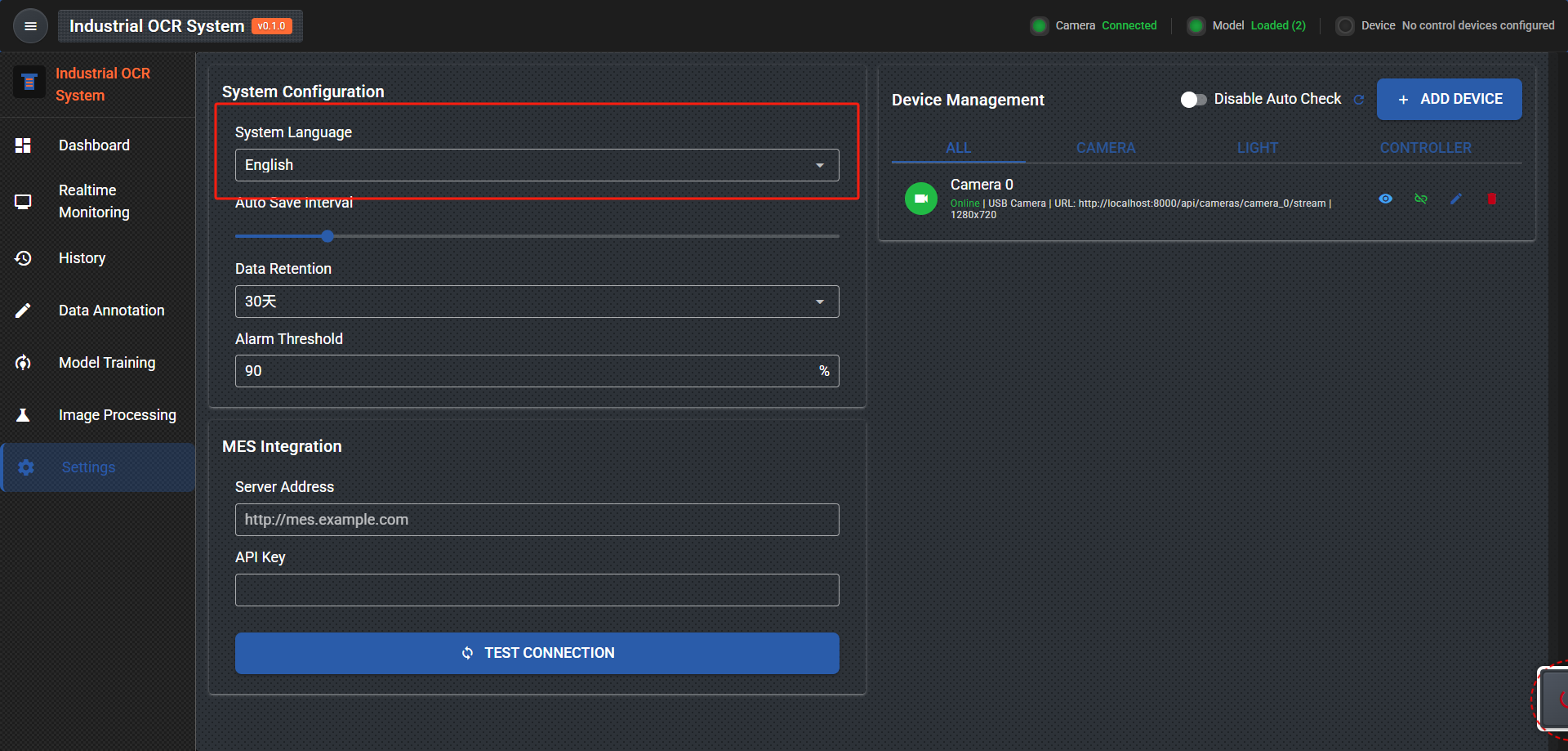Viewport: 1568px width, 751px height.
Task: Open Dashboard in the sidebar
Action: (x=98, y=145)
